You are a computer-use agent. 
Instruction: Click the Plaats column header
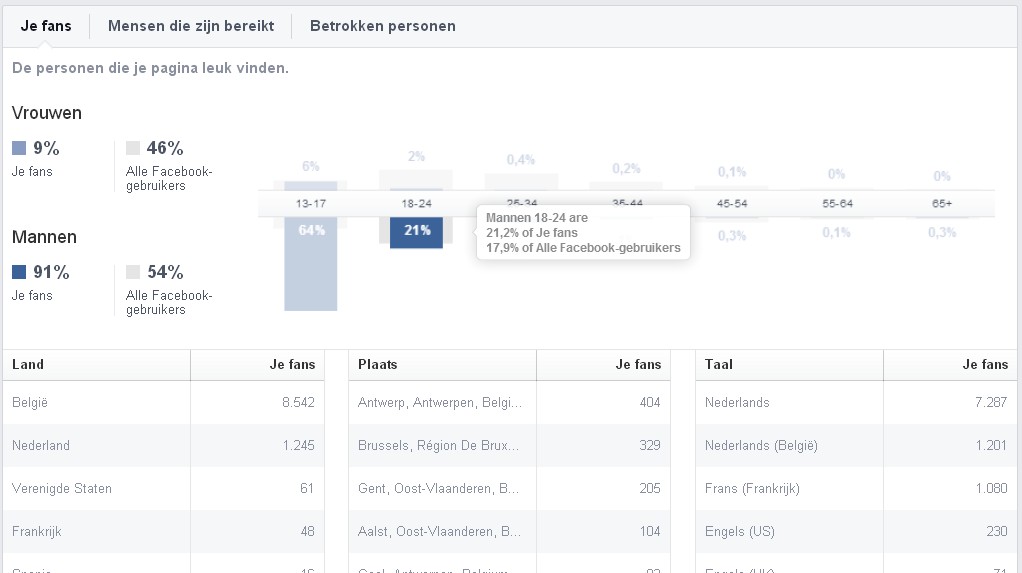click(377, 364)
